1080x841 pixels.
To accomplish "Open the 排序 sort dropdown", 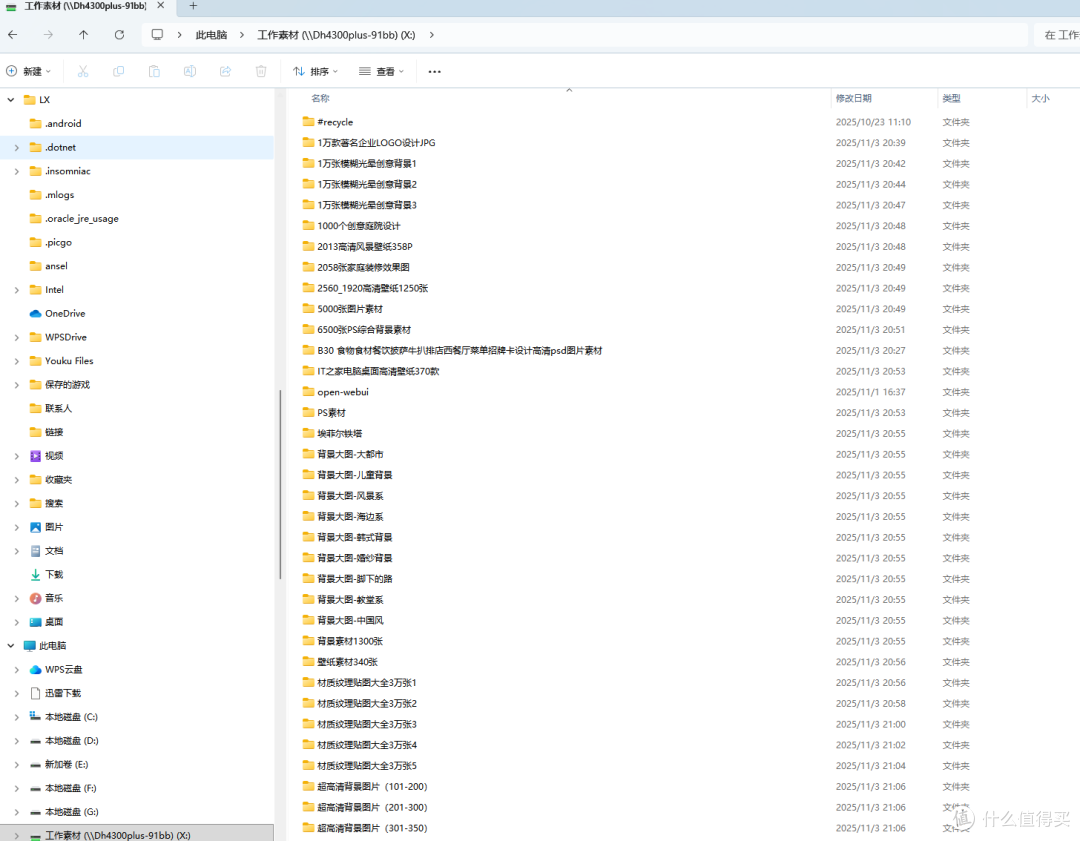I will pos(315,71).
